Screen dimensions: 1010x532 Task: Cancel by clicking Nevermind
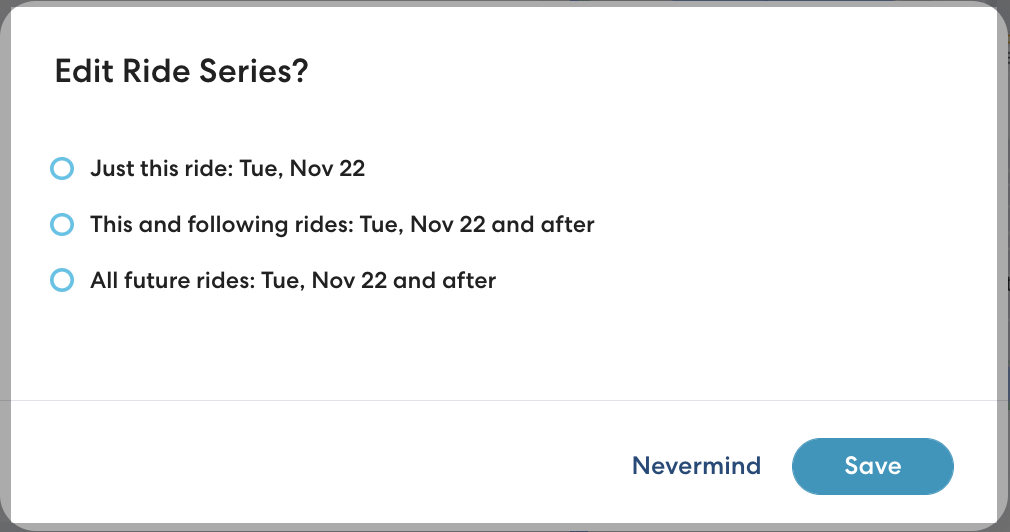696,466
